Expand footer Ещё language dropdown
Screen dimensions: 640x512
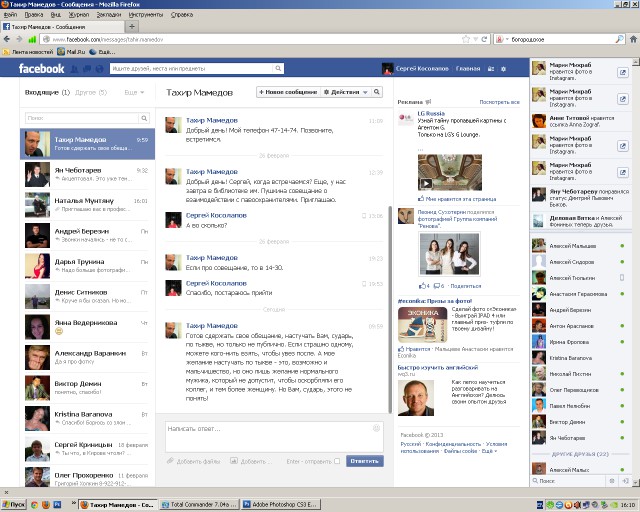(x=489, y=451)
